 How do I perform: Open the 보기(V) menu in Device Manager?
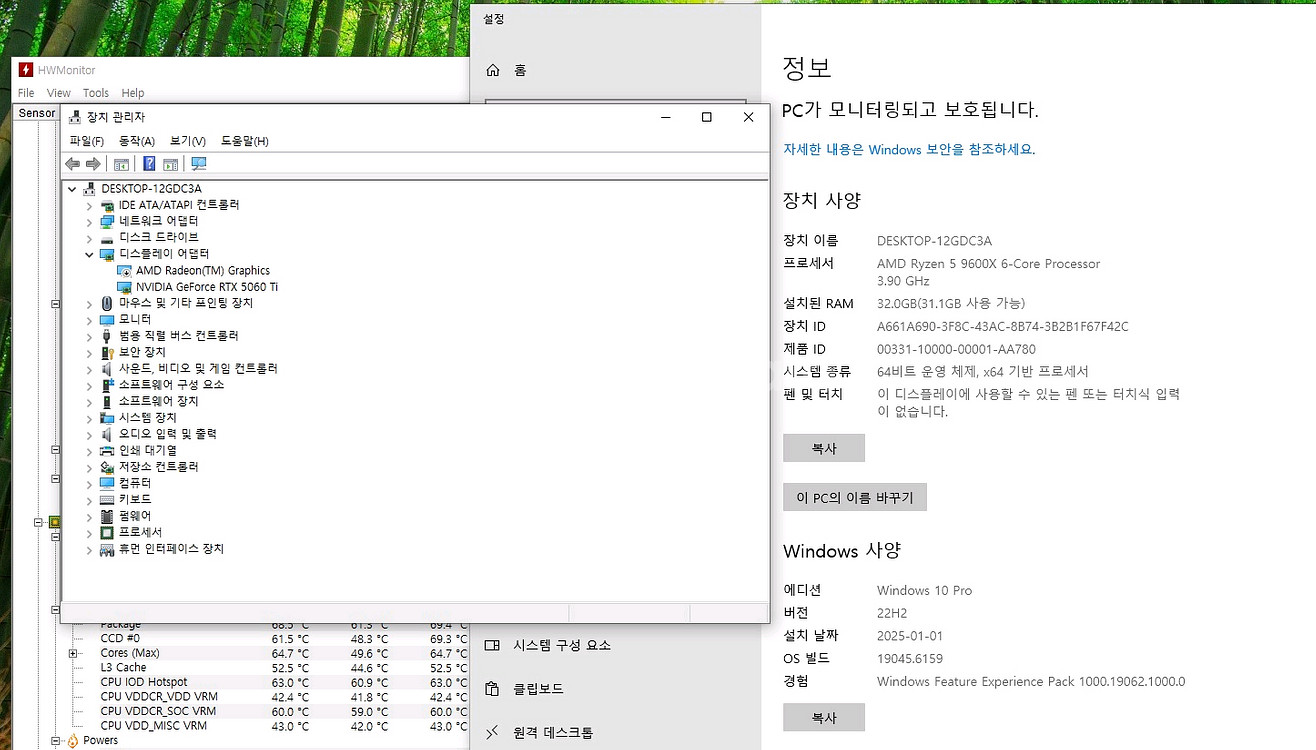[x=186, y=140]
